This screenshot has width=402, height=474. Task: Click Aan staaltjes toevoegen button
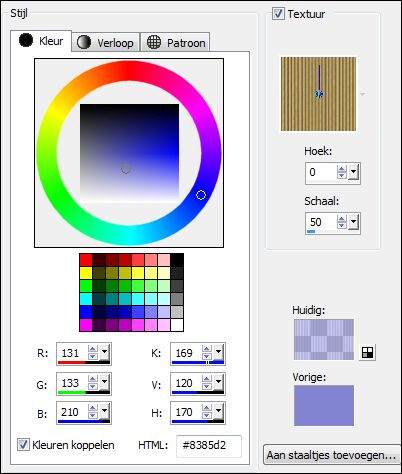click(332, 455)
